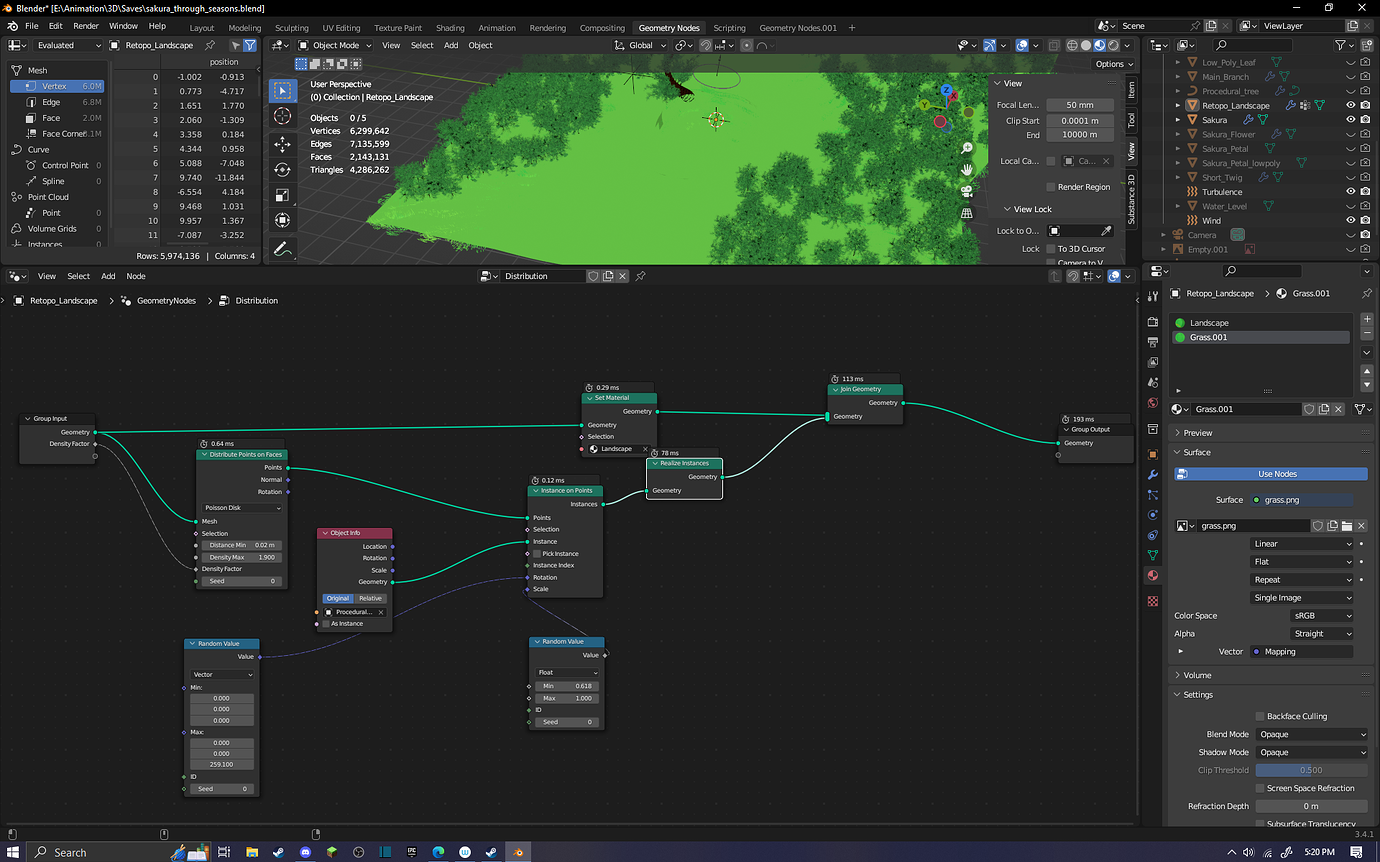Screen dimensions: 1380x862
Task: Open the checkered Texture properties tab
Action: point(1153,601)
